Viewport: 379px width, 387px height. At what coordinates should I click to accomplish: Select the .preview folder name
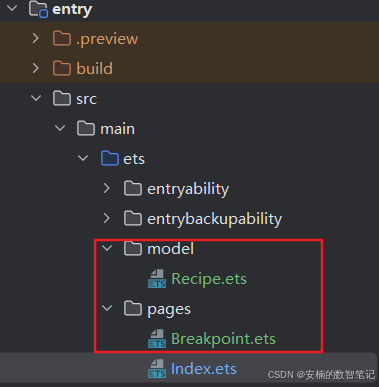coord(107,39)
